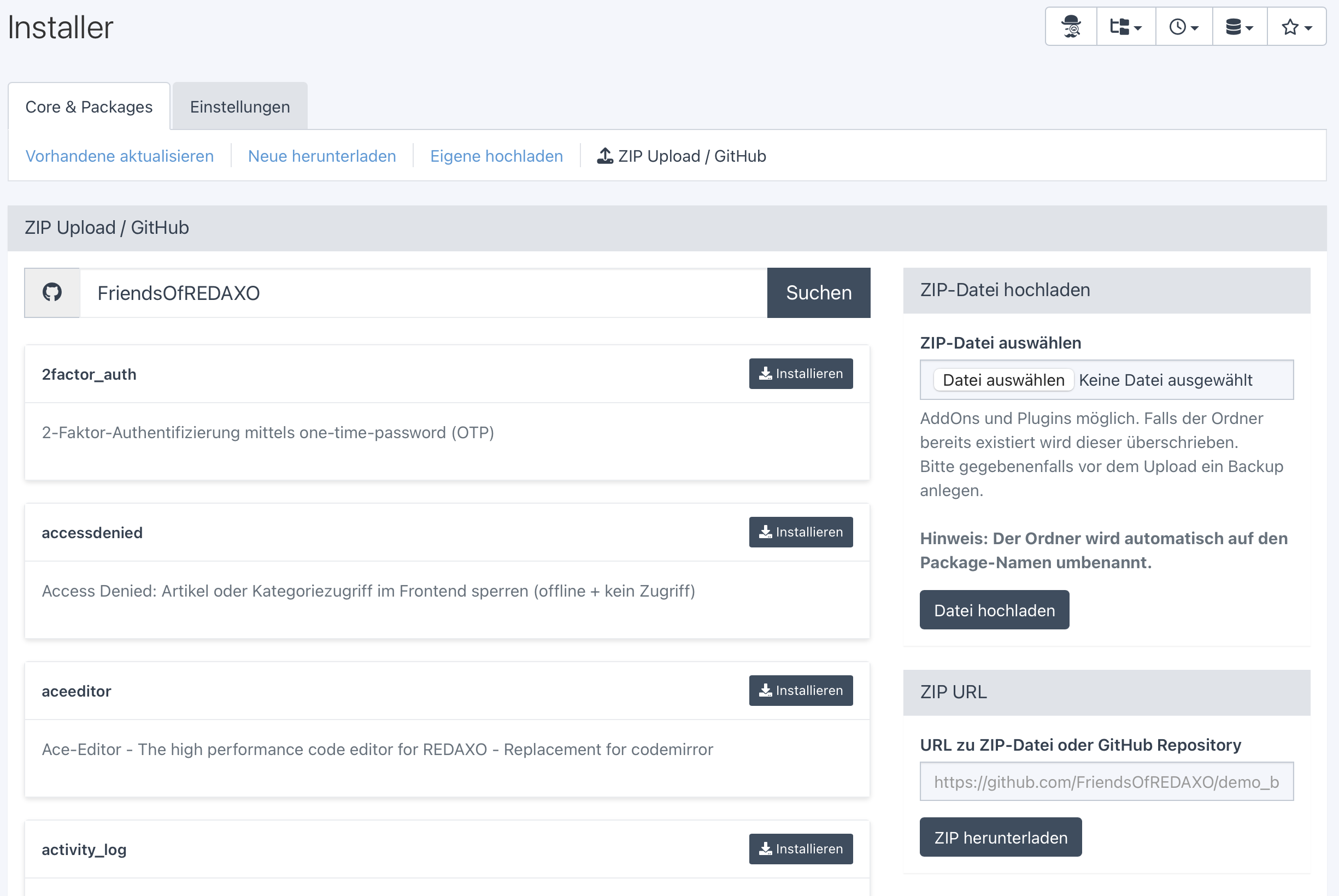Click Datei auswählen file chooser
The width and height of the screenshot is (1339, 896).
(x=1003, y=380)
